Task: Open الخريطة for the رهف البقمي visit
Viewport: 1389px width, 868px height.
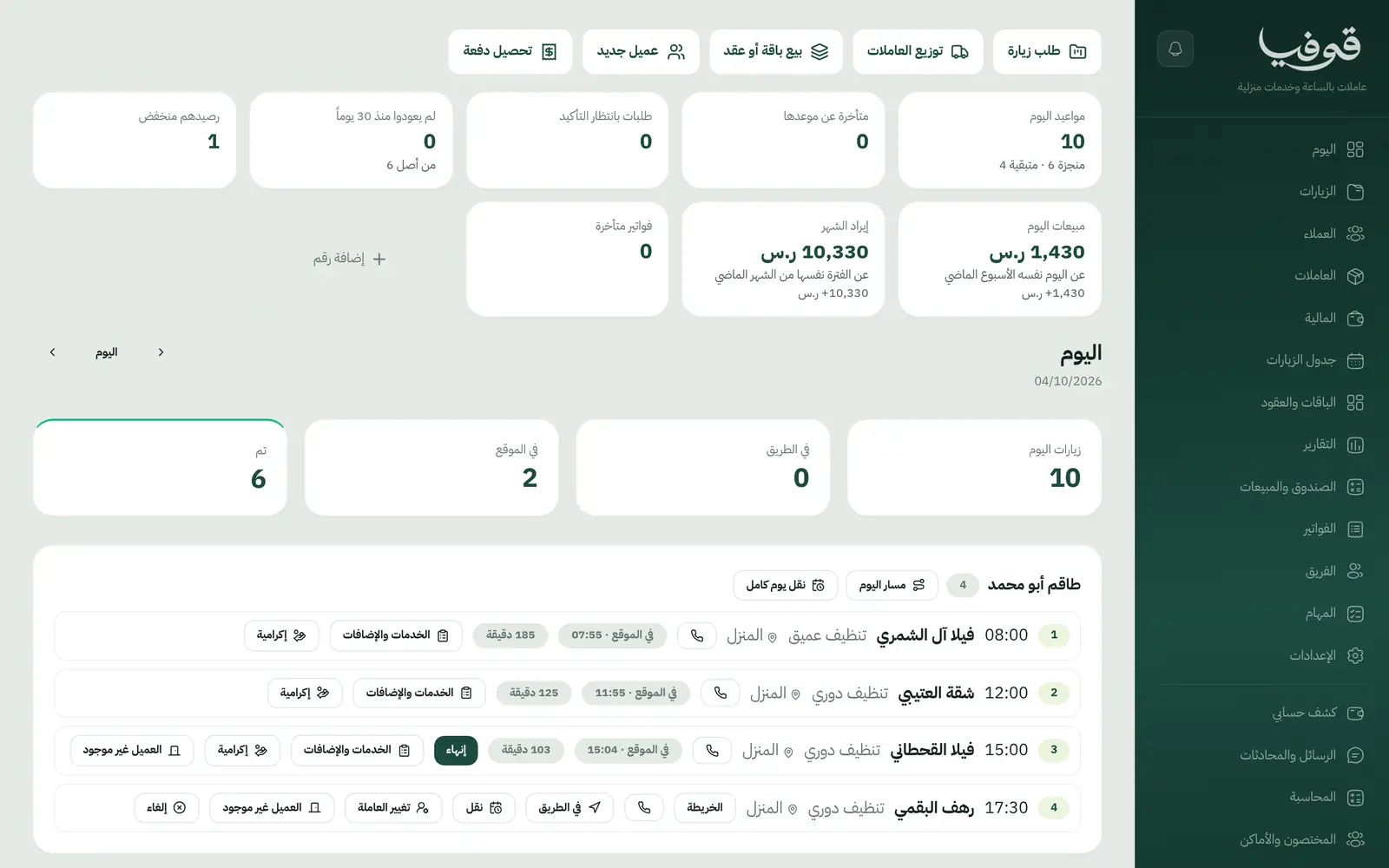Action: click(705, 808)
